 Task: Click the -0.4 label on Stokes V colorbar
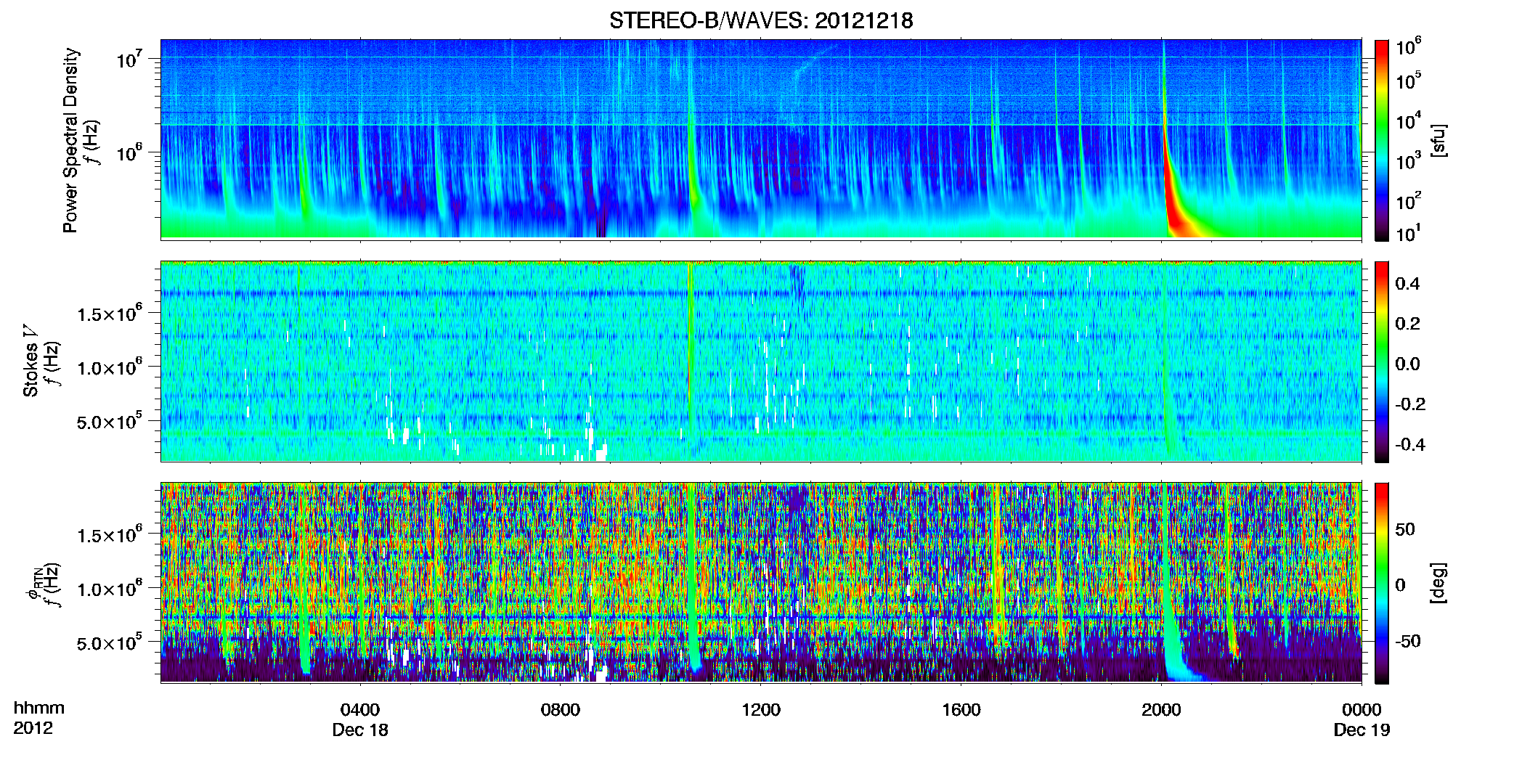1410,444
